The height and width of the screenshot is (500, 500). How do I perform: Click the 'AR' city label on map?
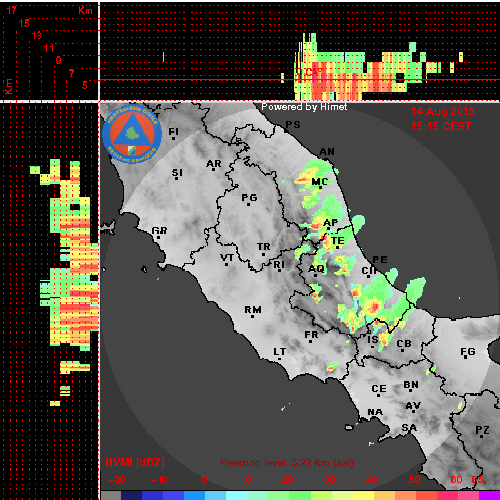(x=214, y=164)
